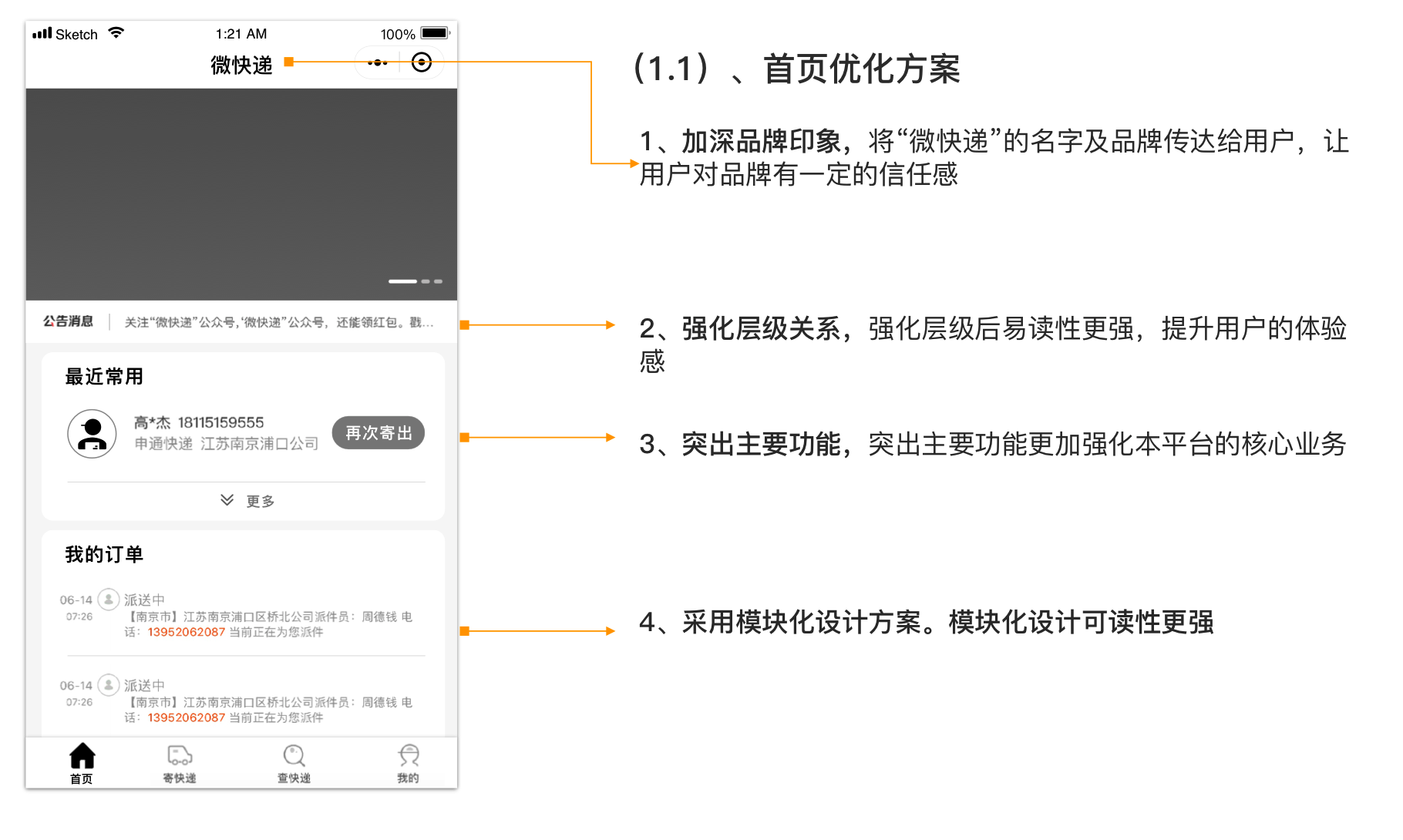Screen dimensions: 1403x840
Task: Call 13952062087 in the first order
Action: pyautogui.click(x=187, y=632)
